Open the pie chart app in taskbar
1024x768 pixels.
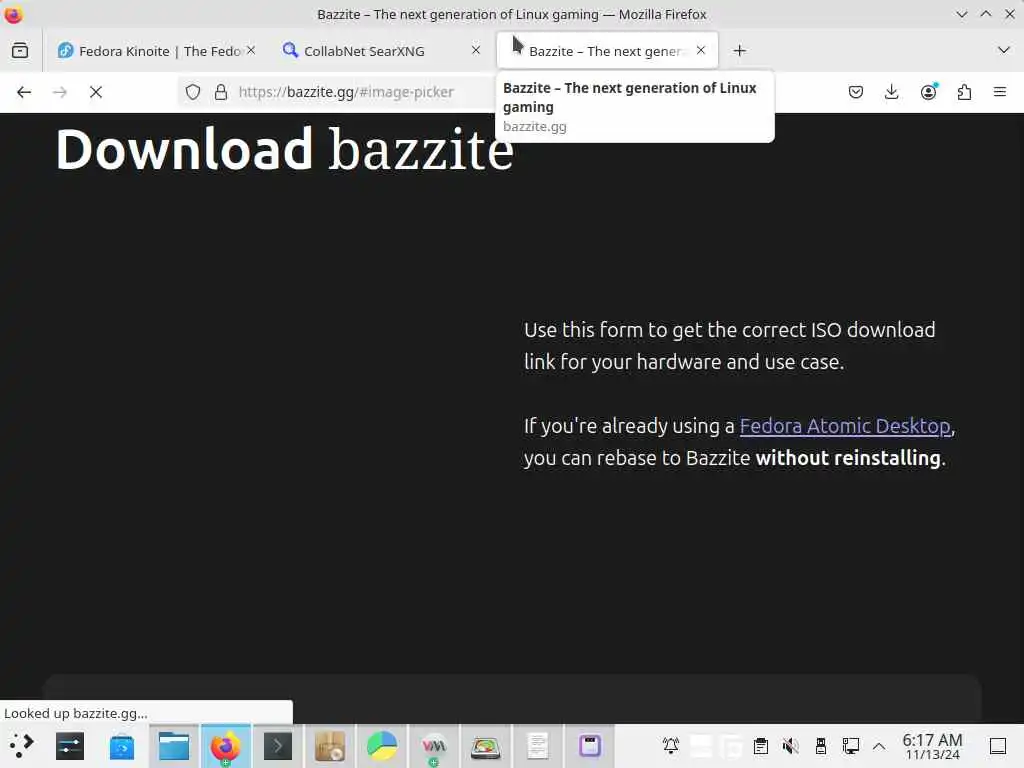coord(382,746)
